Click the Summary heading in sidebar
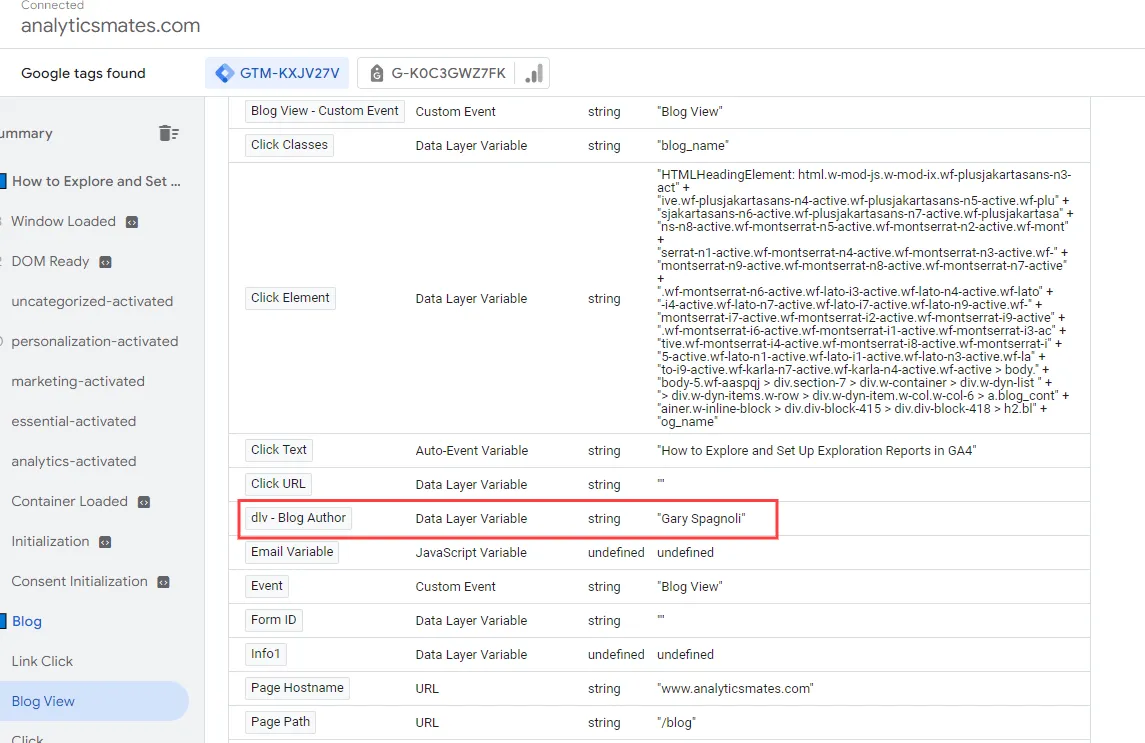Viewport: 1145px width, 743px height. tap(26, 134)
